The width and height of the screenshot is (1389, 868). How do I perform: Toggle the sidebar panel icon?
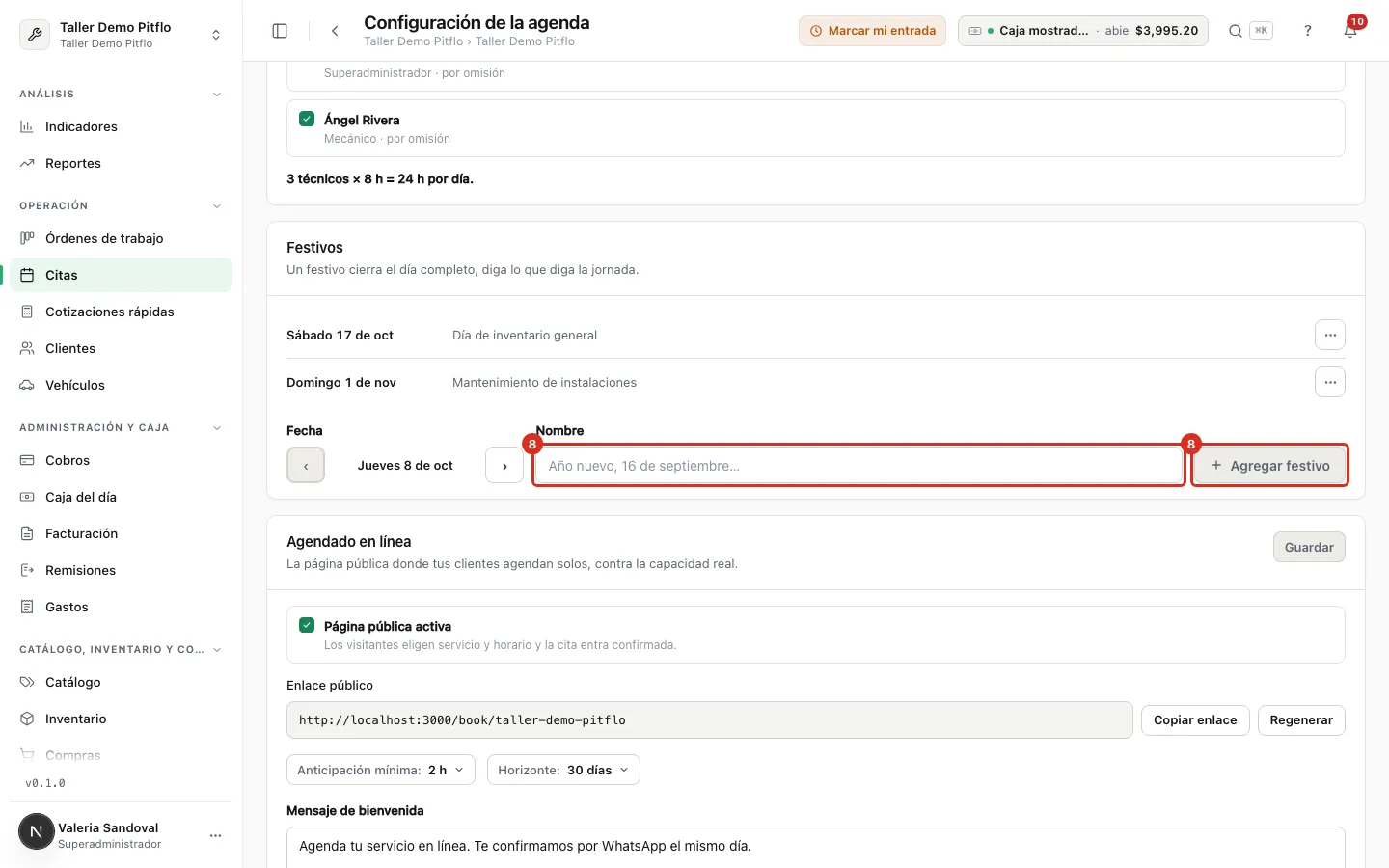click(x=280, y=31)
